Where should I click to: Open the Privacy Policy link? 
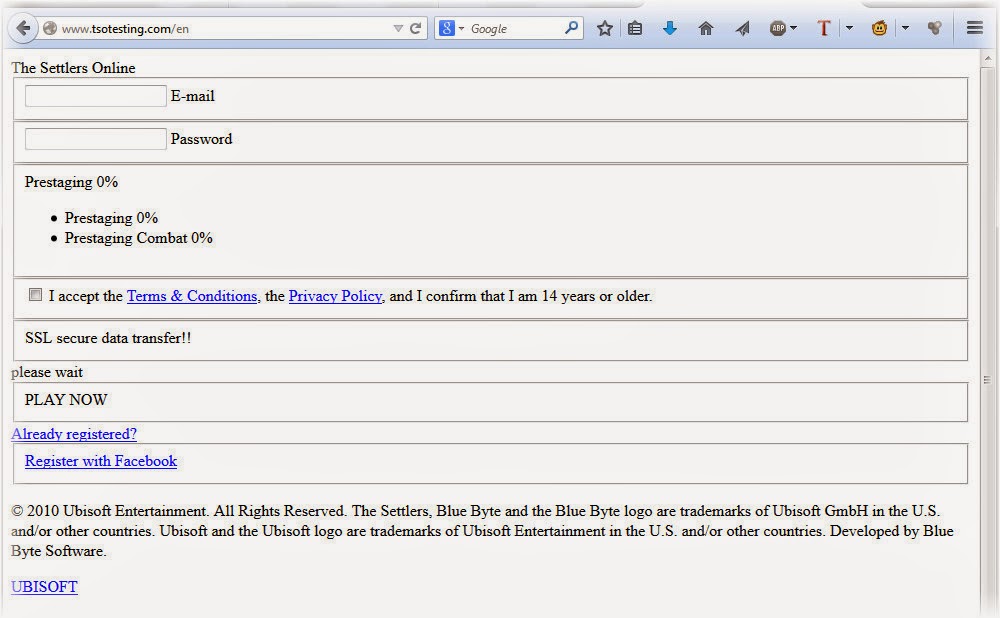click(x=335, y=296)
